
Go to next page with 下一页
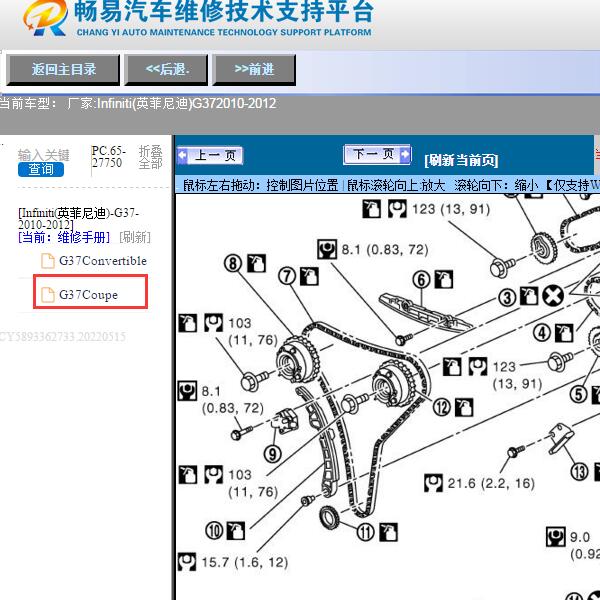(x=377, y=154)
